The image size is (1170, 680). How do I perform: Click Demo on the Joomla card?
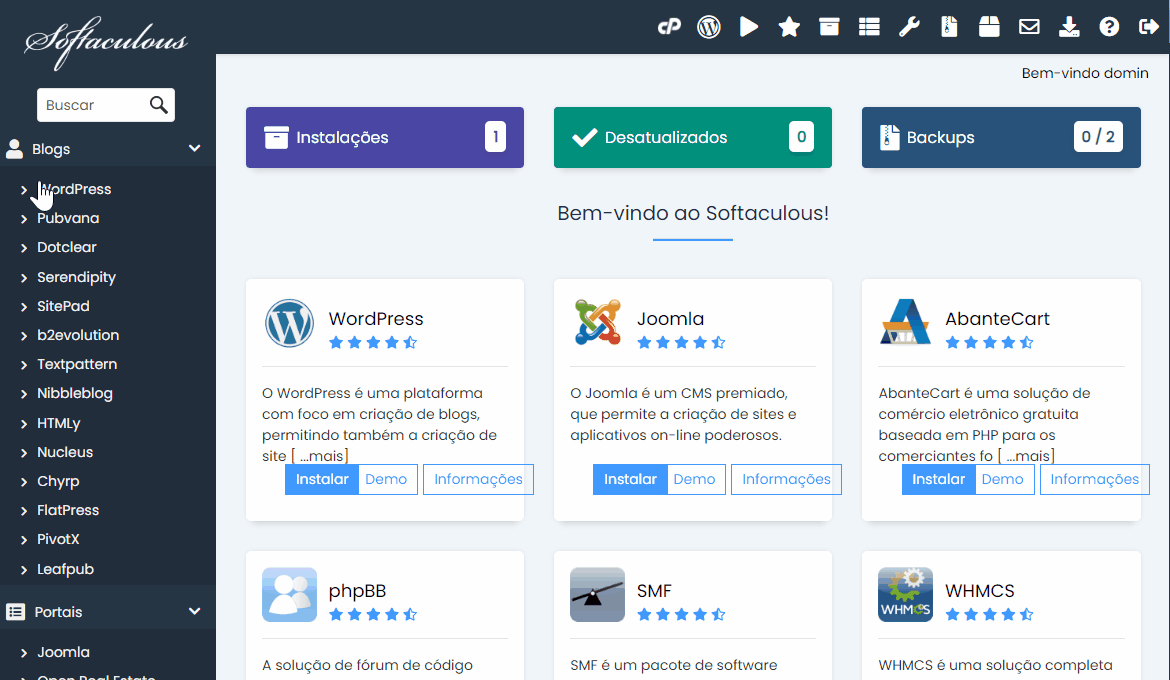(695, 479)
